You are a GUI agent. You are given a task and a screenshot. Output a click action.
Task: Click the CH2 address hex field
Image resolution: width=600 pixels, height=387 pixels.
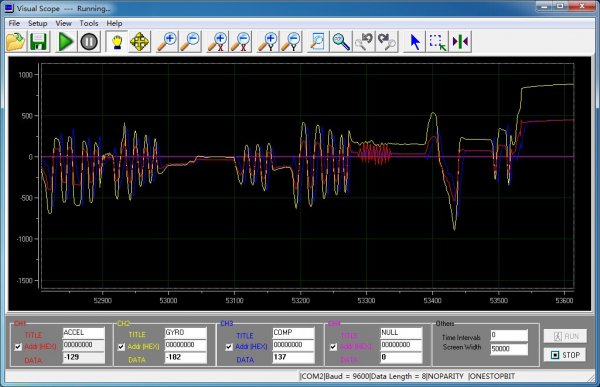186,345
